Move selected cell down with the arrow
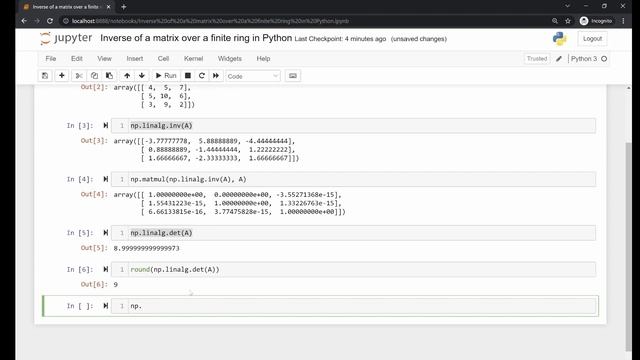 142,76
